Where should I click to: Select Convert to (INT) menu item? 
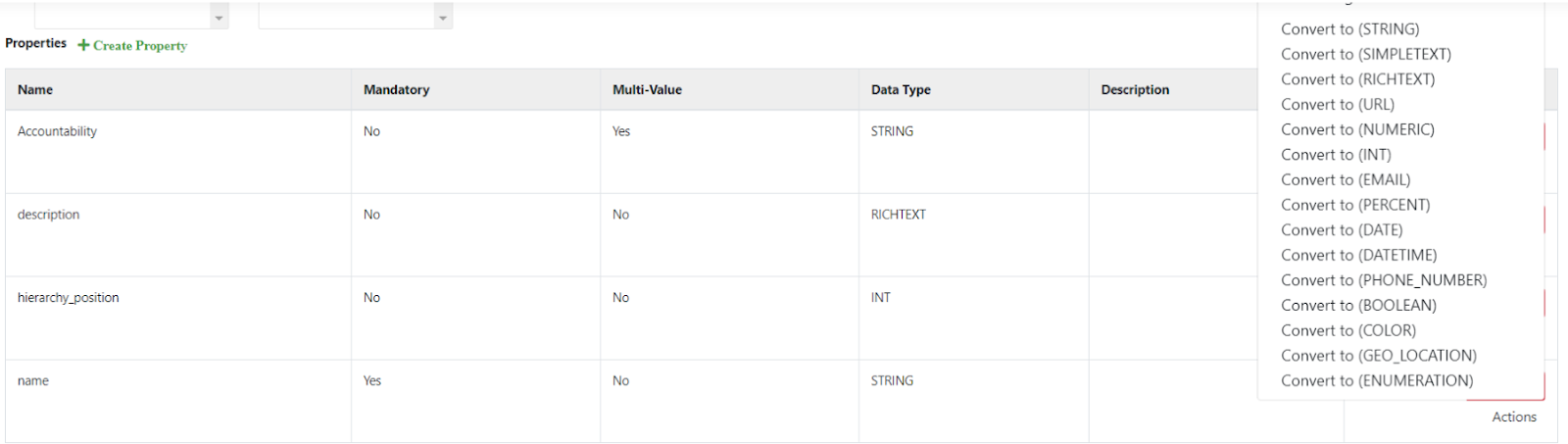1336,155
